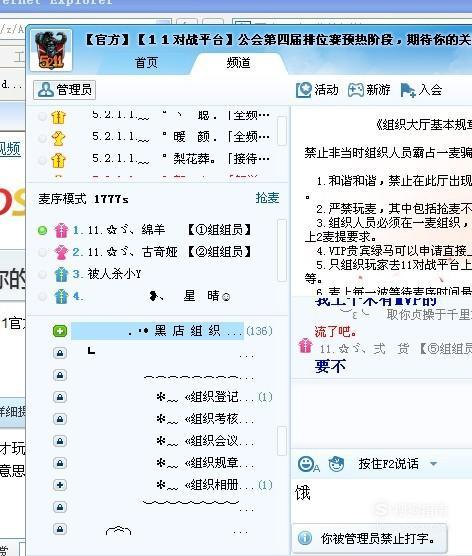Open 活动 activities
This screenshot has width=472, height=556.
coord(317,90)
